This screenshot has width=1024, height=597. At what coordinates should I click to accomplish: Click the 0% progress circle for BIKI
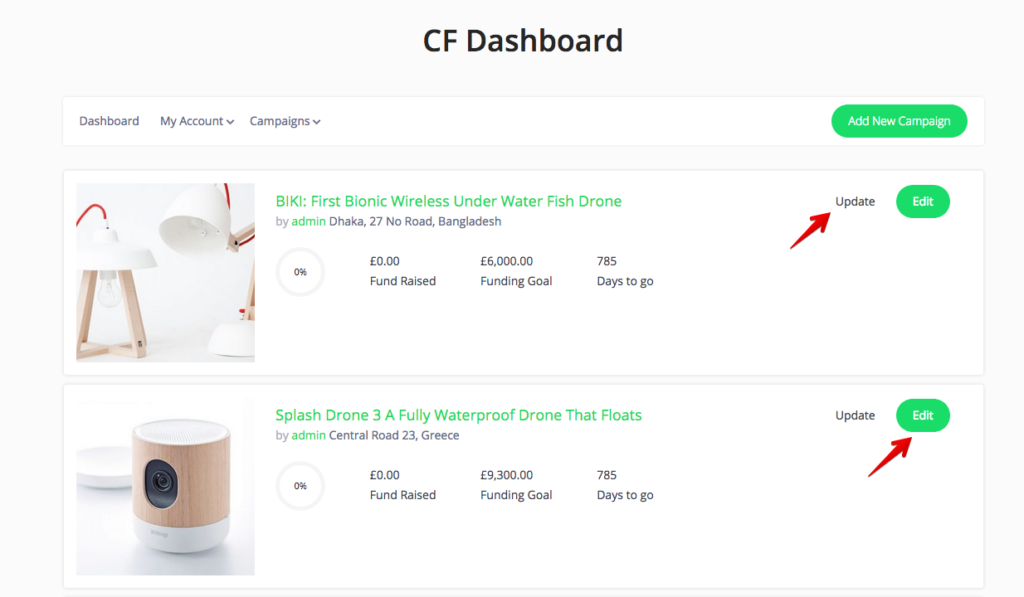[300, 272]
